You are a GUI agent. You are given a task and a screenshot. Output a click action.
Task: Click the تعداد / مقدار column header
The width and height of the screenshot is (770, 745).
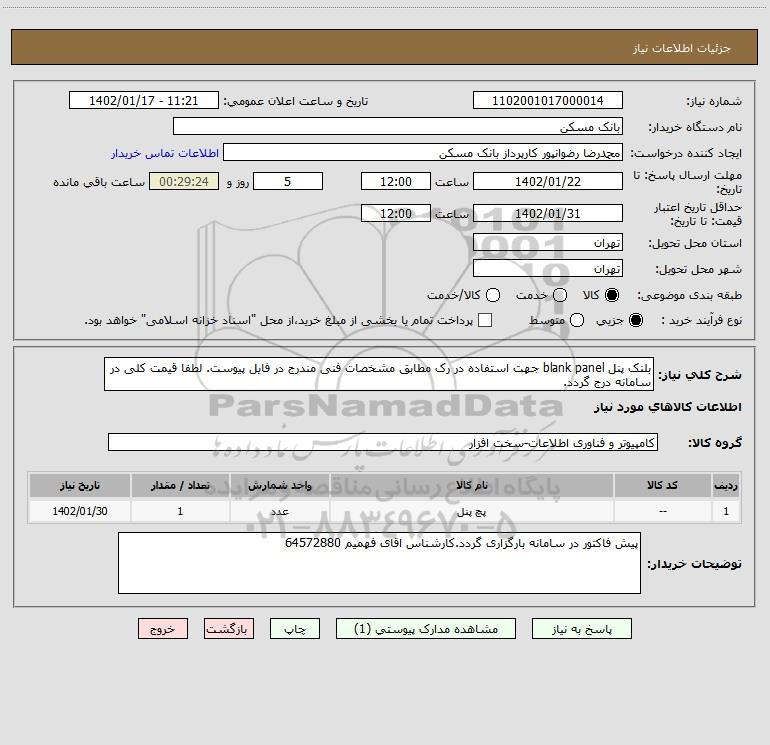(x=180, y=485)
